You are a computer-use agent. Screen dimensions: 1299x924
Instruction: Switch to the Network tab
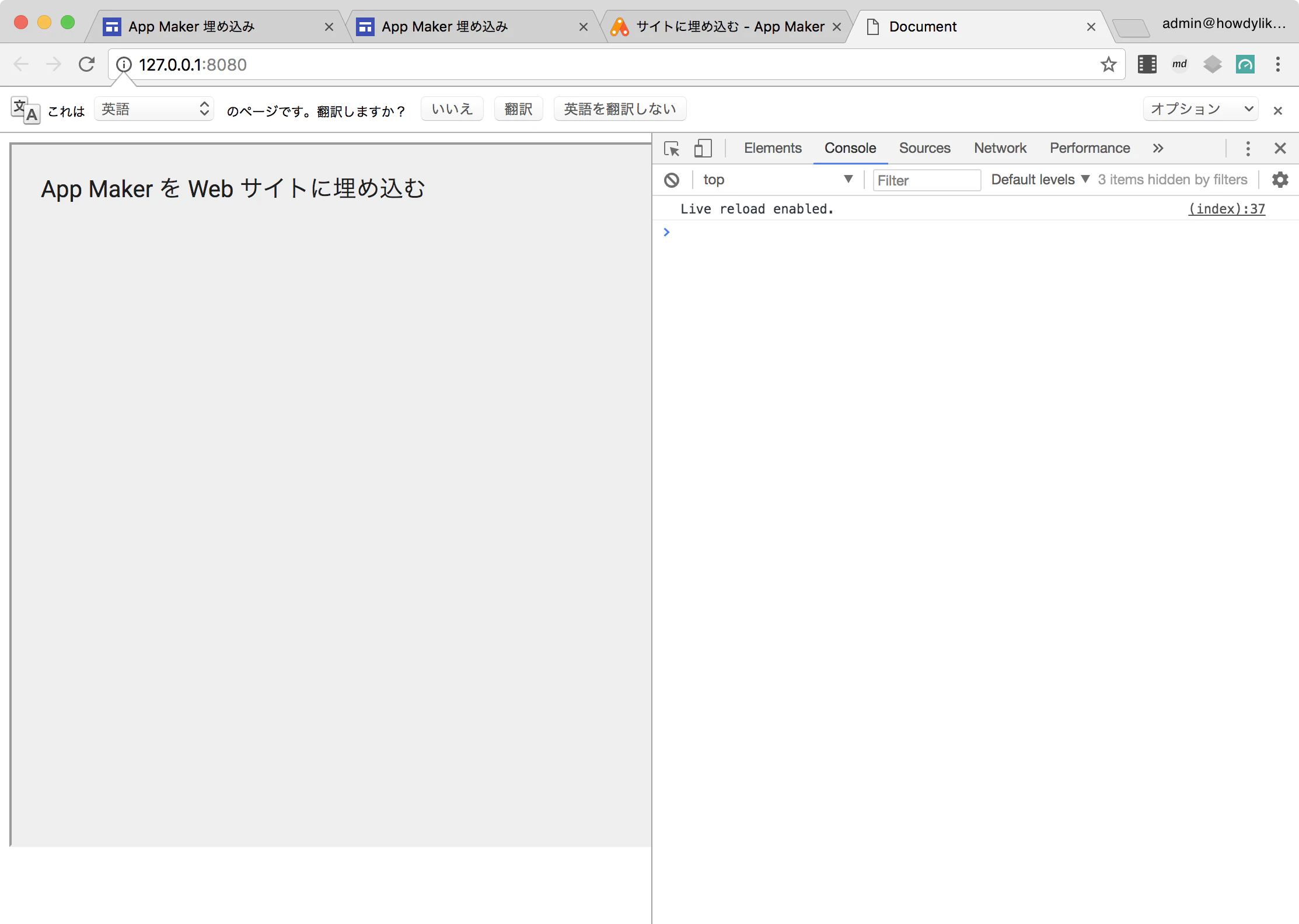pos(1000,148)
